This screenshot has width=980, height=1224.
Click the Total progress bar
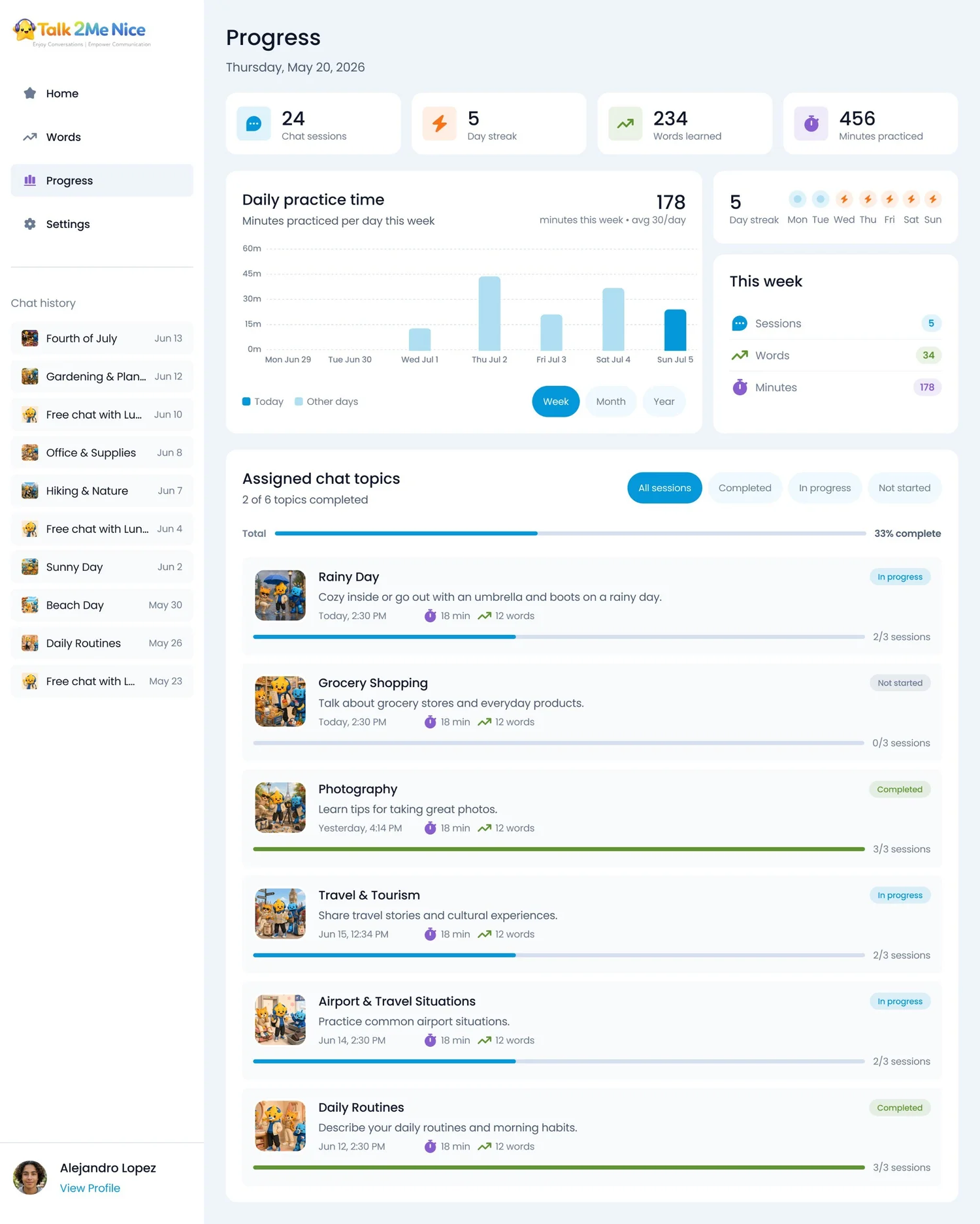coord(570,534)
